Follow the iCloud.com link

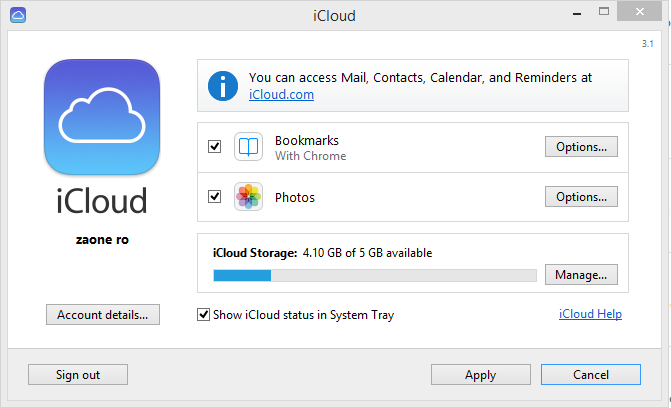pyautogui.click(x=281, y=95)
